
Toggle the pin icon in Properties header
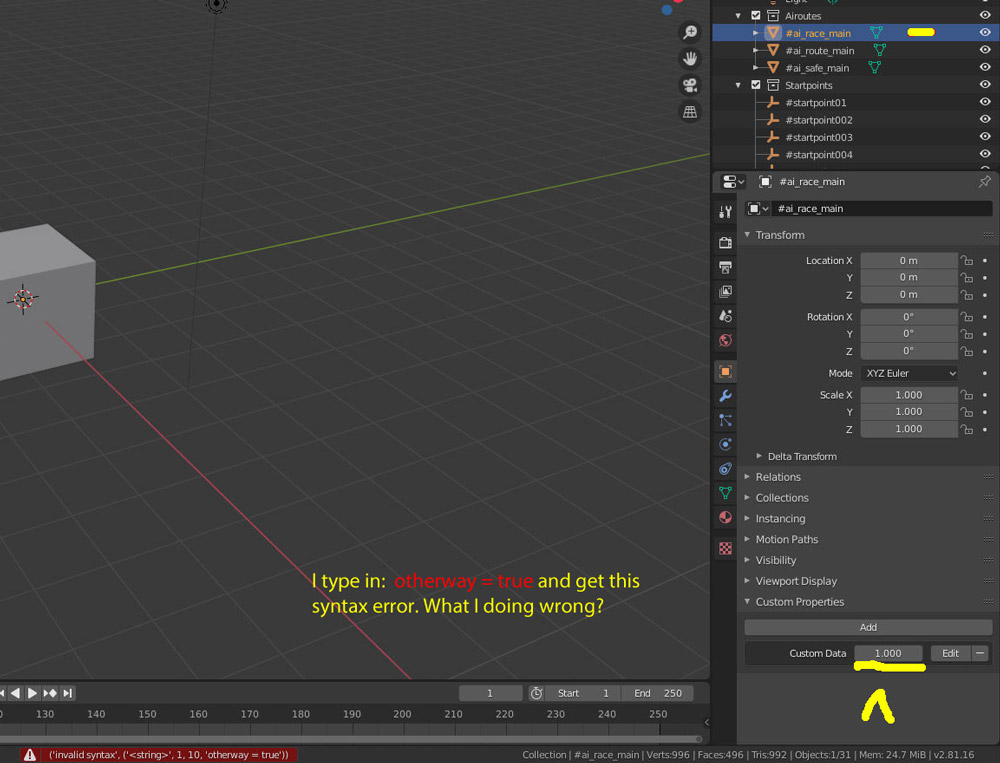pos(984,182)
